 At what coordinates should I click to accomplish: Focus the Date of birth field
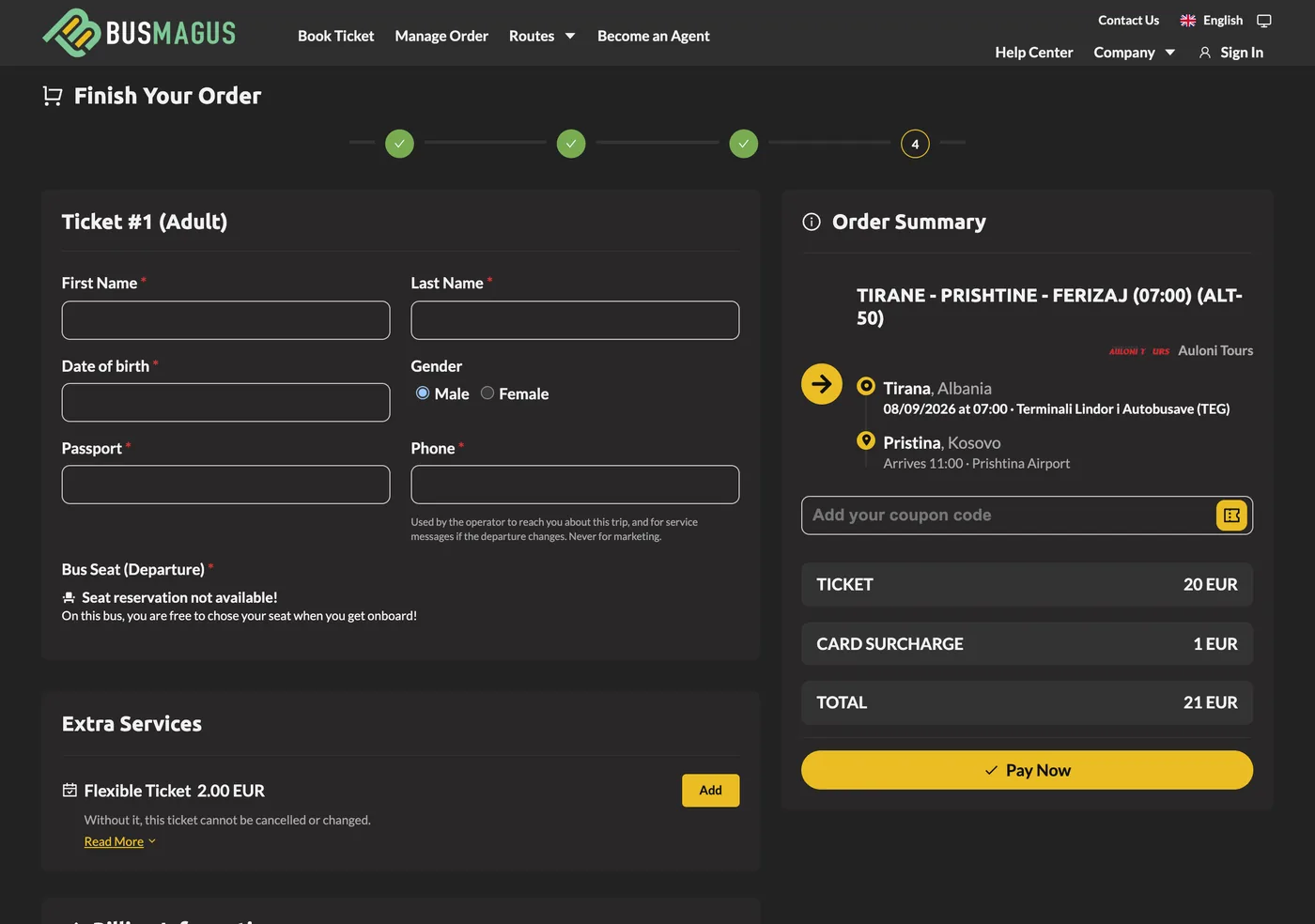225,403
